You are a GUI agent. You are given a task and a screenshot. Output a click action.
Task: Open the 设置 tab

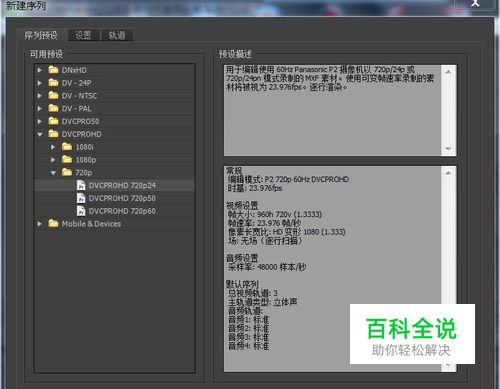[83, 35]
